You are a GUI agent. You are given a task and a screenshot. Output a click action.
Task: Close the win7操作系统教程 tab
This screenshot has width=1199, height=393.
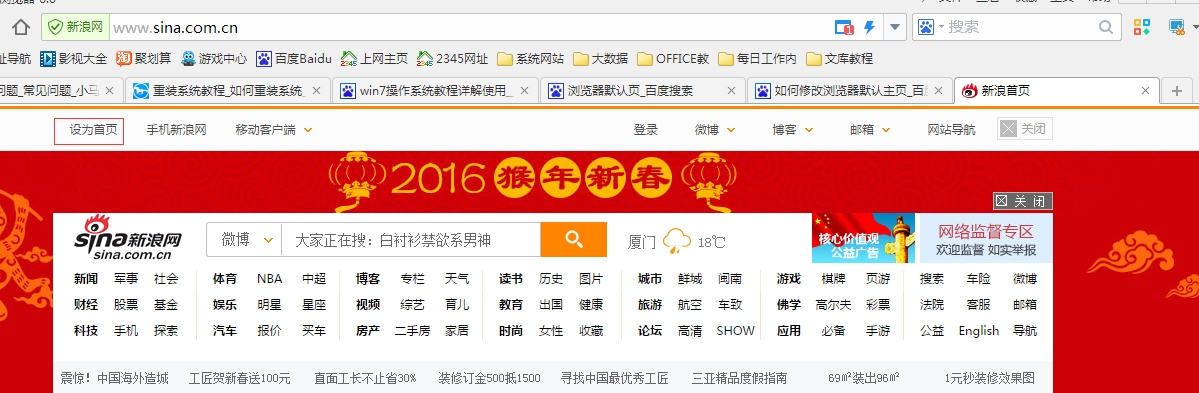pos(524,90)
